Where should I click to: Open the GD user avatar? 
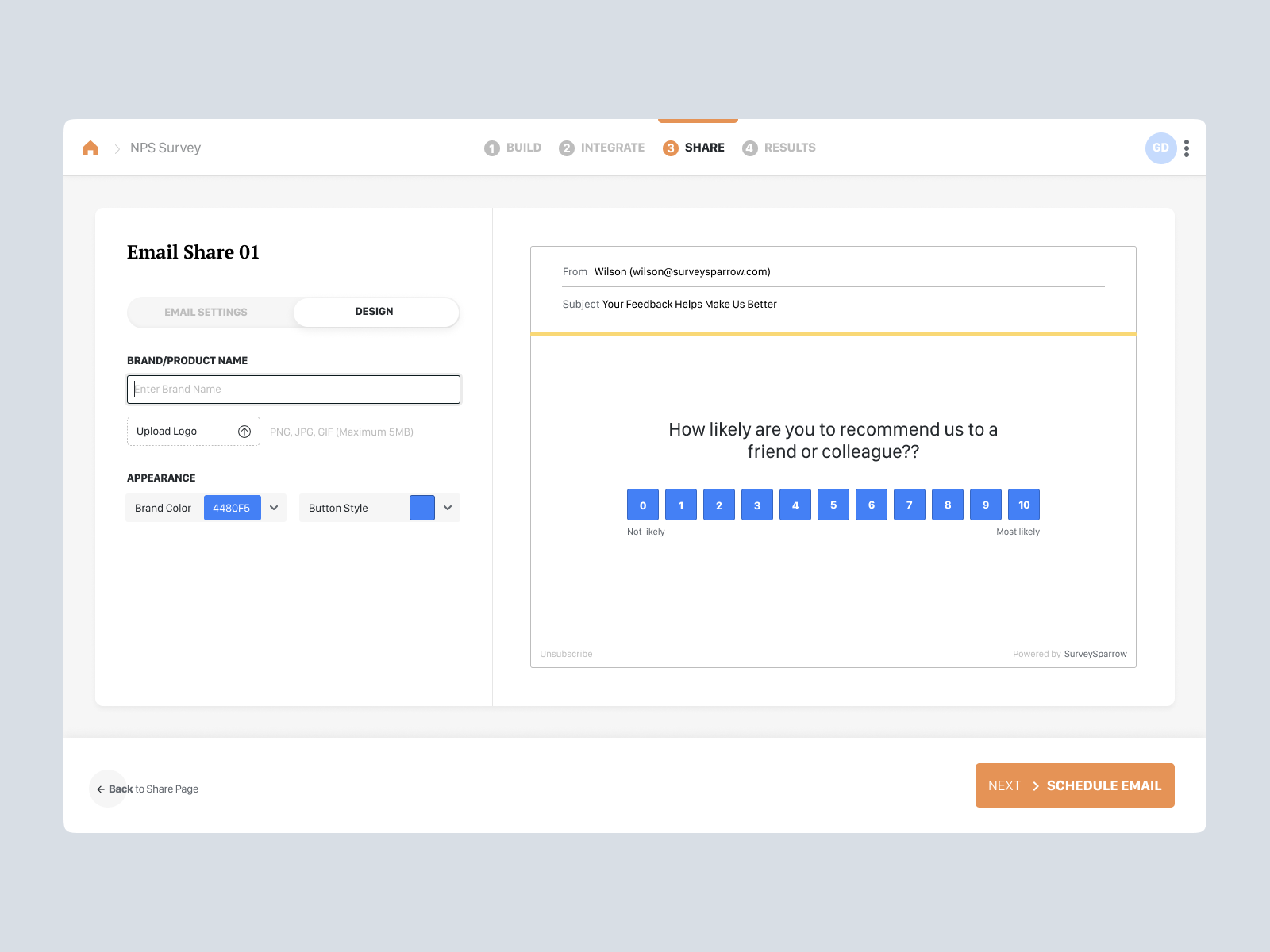pyautogui.click(x=1160, y=148)
